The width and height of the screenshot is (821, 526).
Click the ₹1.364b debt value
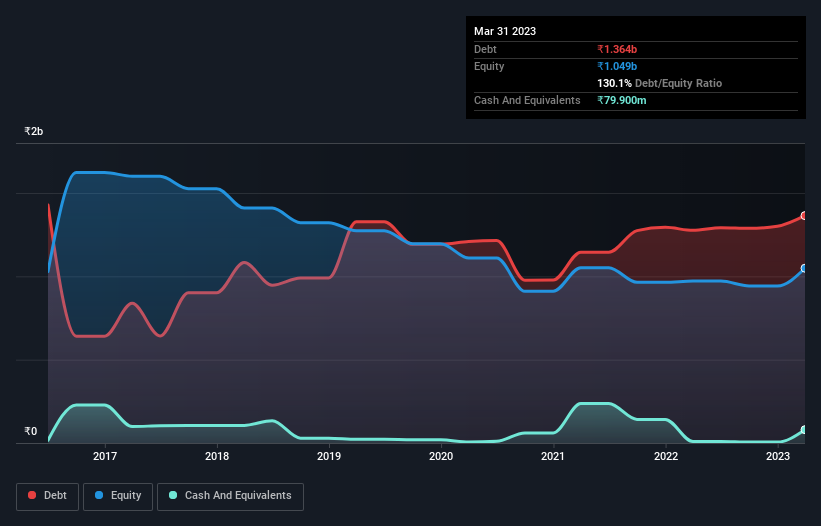click(617, 49)
